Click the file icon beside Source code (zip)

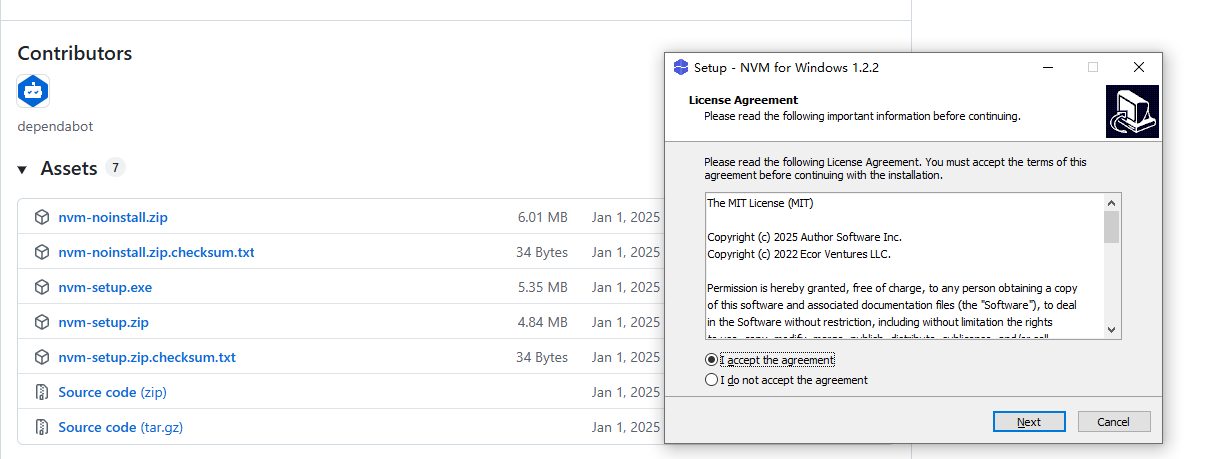[x=41, y=392]
